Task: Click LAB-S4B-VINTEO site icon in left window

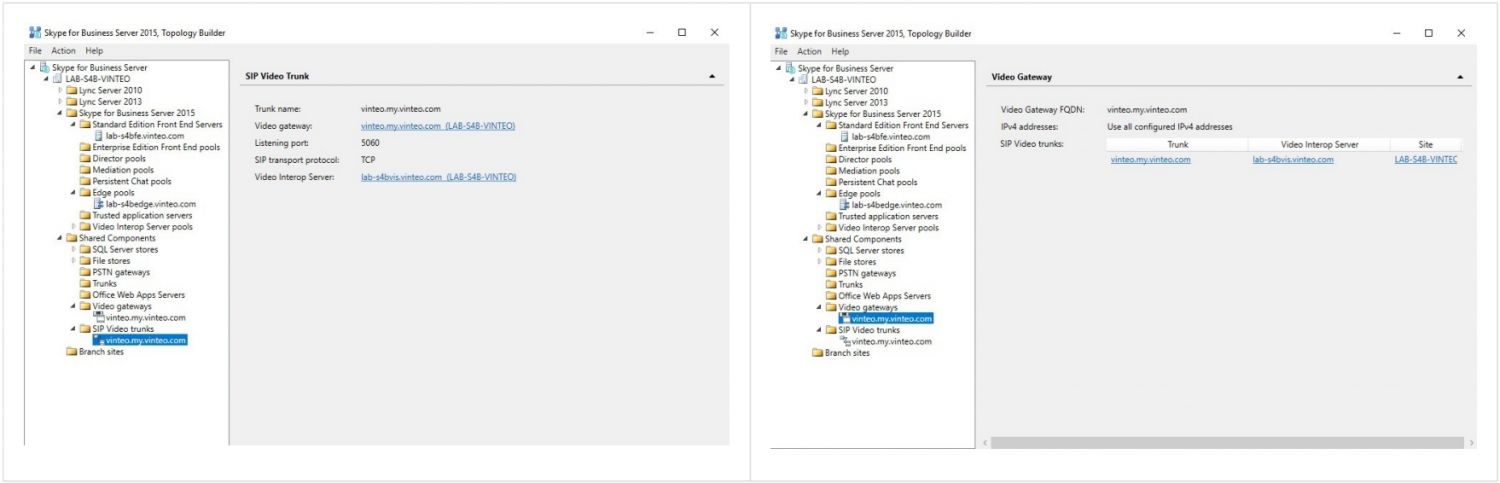Action: click(x=58, y=78)
